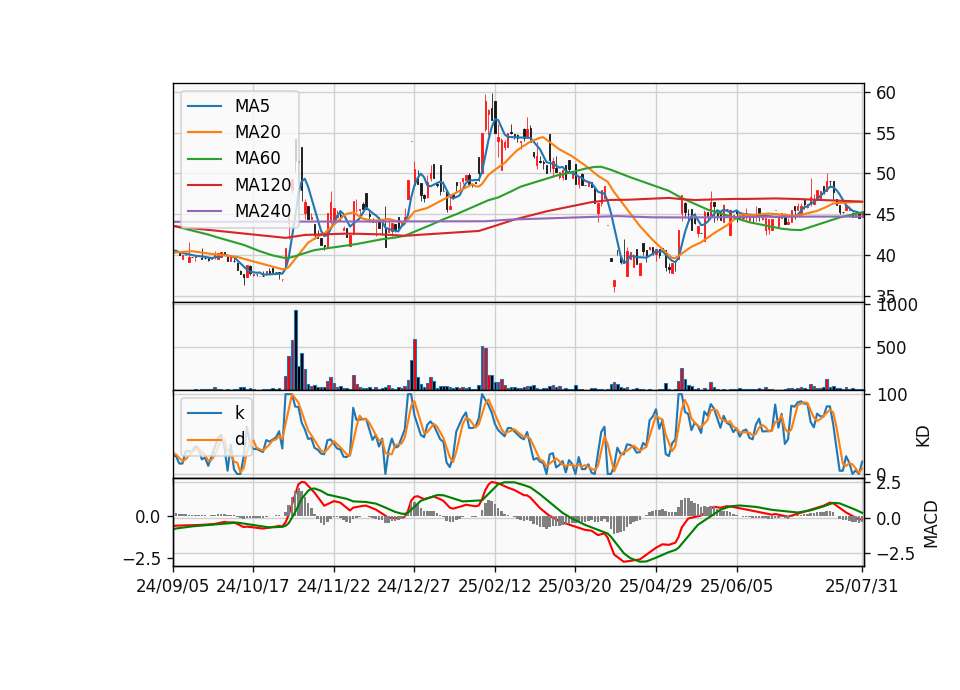This screenshot has height=690, width=960.
Task: Click the lowest red candlestick near 35 in April 2025
Action: [614, 285]
